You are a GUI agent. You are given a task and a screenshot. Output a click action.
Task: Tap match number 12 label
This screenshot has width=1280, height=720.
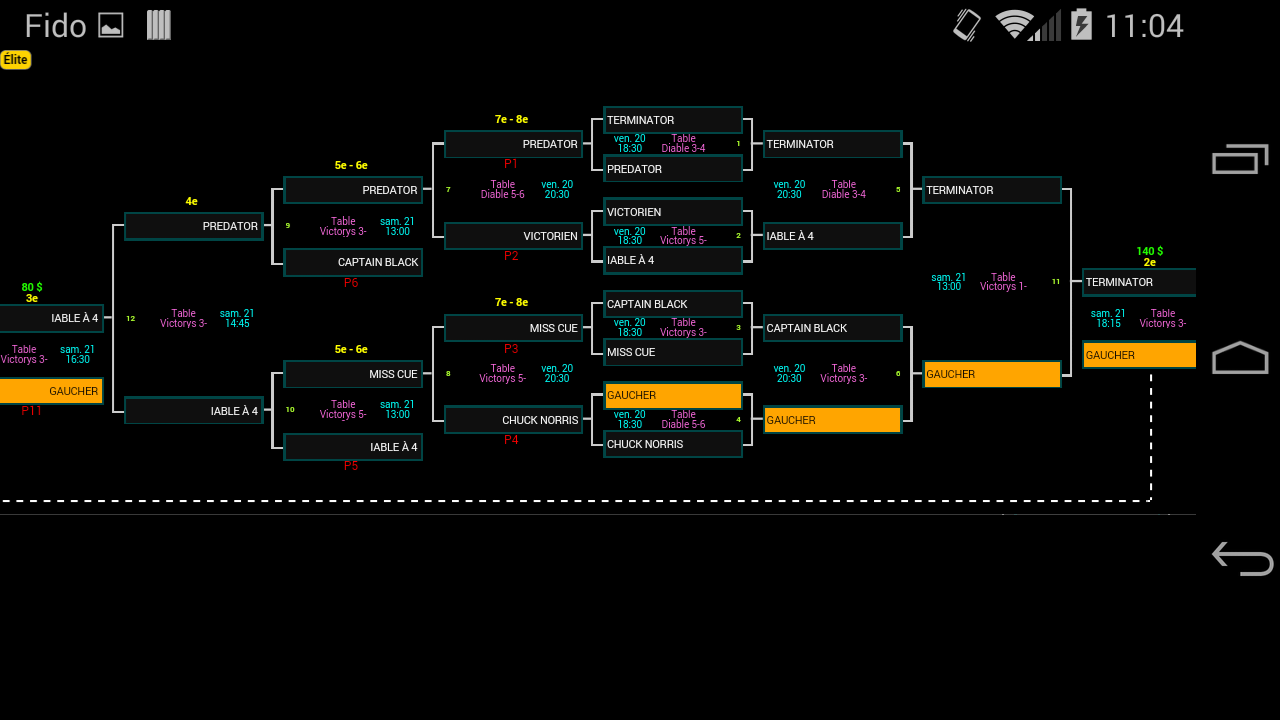[x=130, y=319]
